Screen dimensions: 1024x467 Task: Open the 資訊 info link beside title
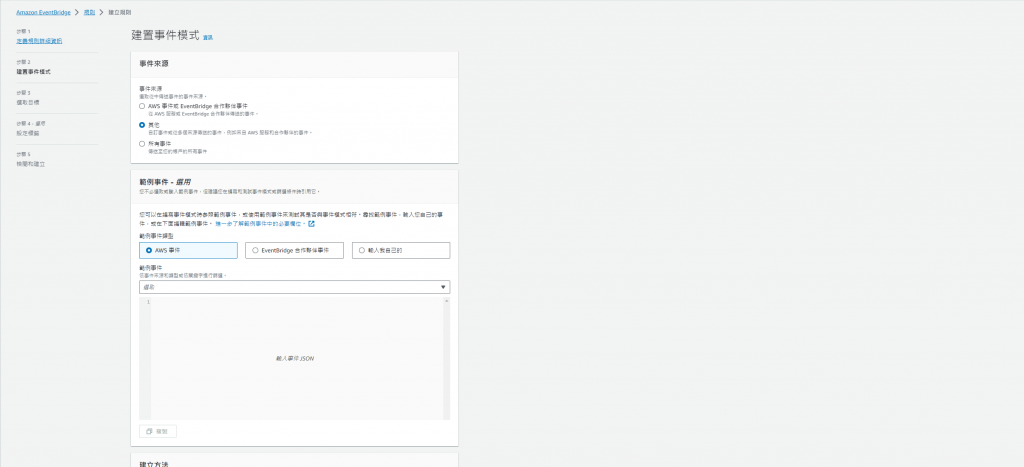pos(208,38)
